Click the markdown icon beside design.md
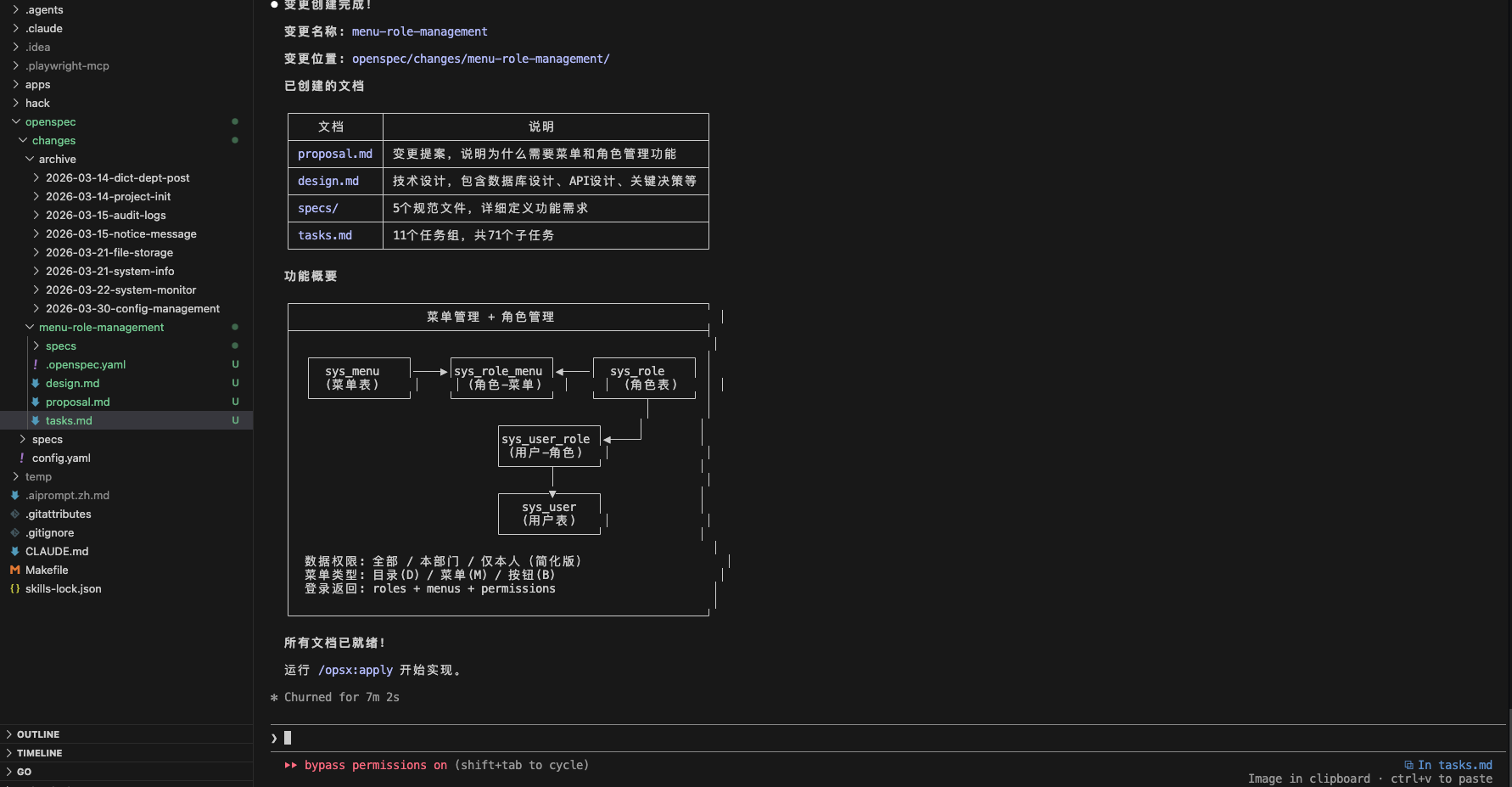The image size is (1512, 787). click(x=35, y=383)
